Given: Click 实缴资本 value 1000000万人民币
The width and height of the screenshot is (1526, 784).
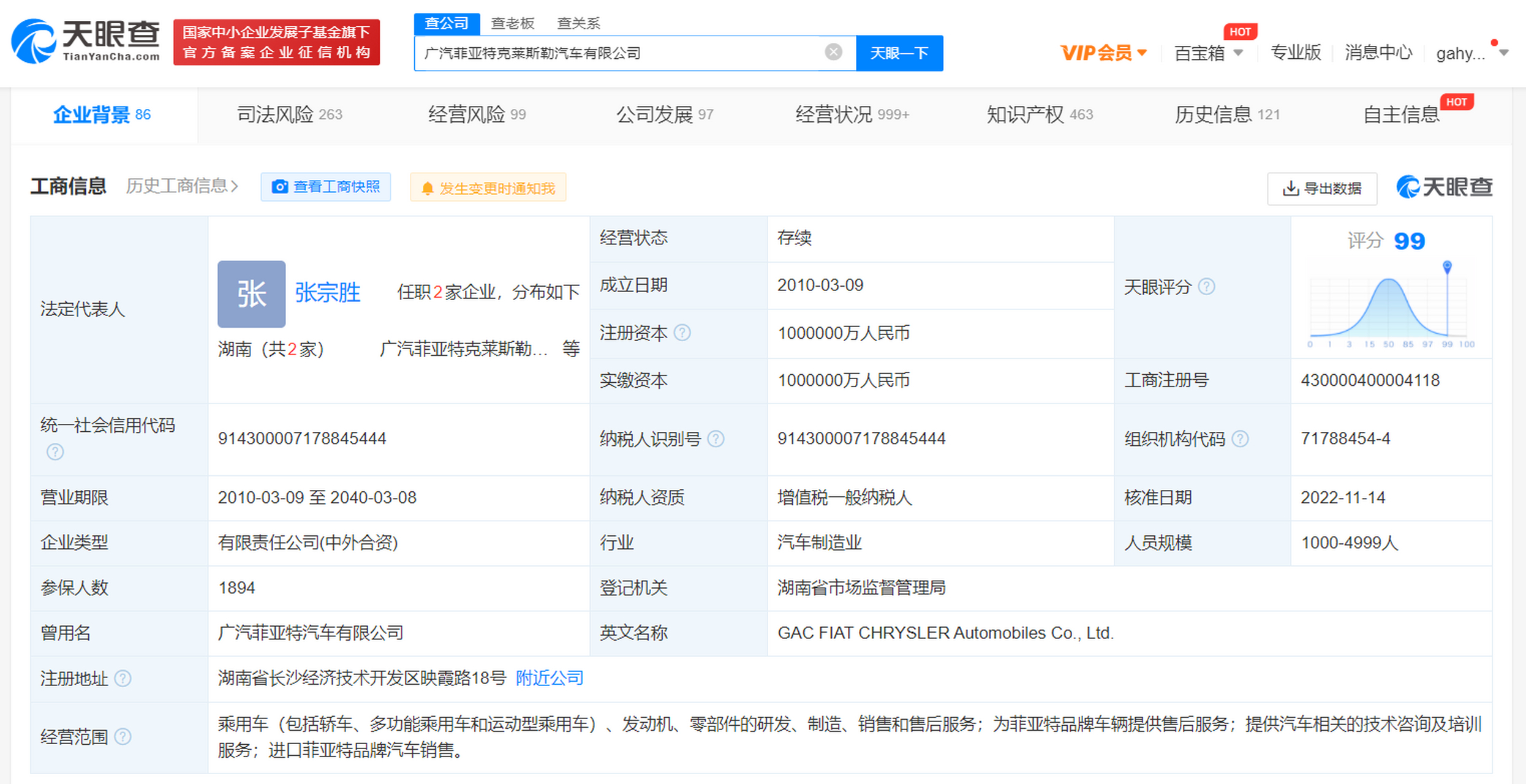Looking at the screenshot, I should click(x=844, y=380).
